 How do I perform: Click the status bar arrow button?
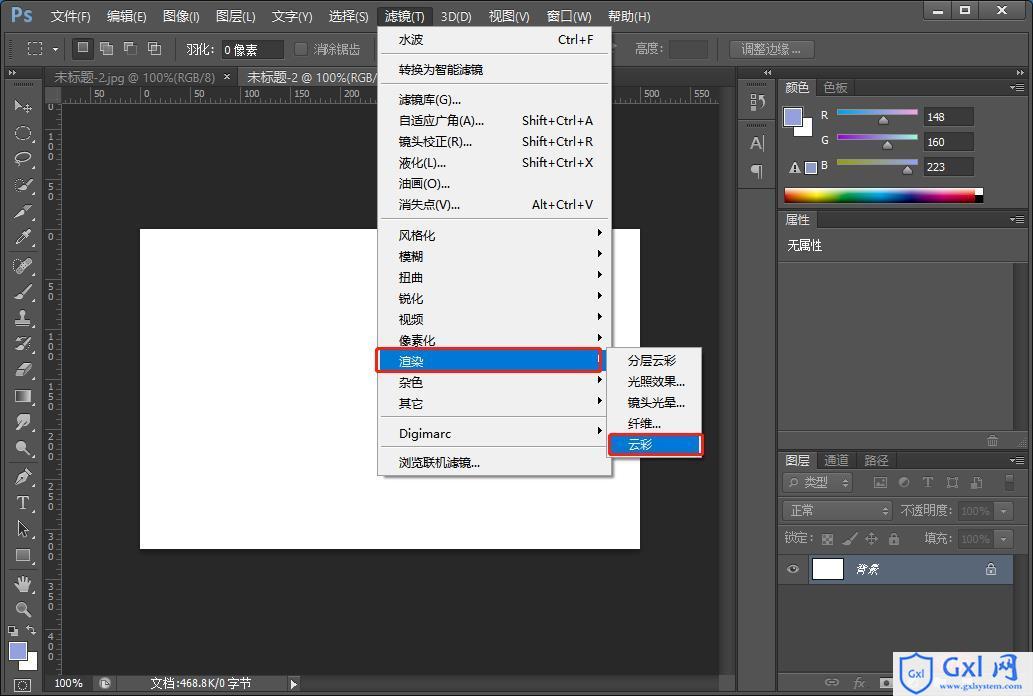293,684
